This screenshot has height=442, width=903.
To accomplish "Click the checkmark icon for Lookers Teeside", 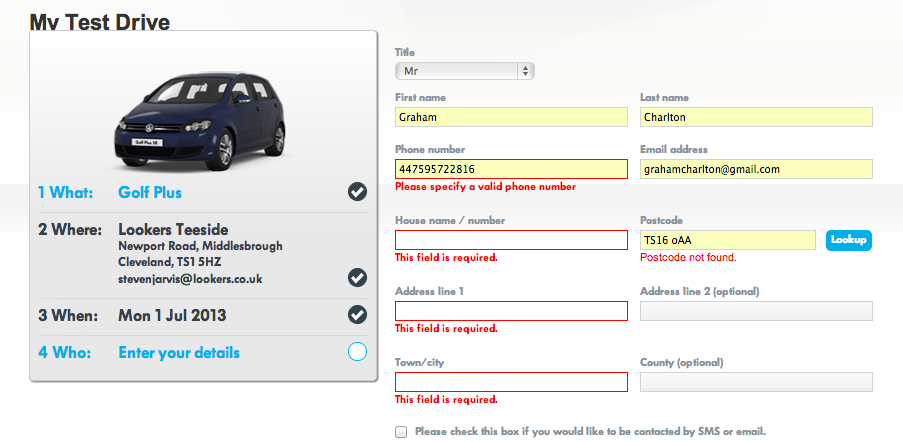I will (357, 277).
